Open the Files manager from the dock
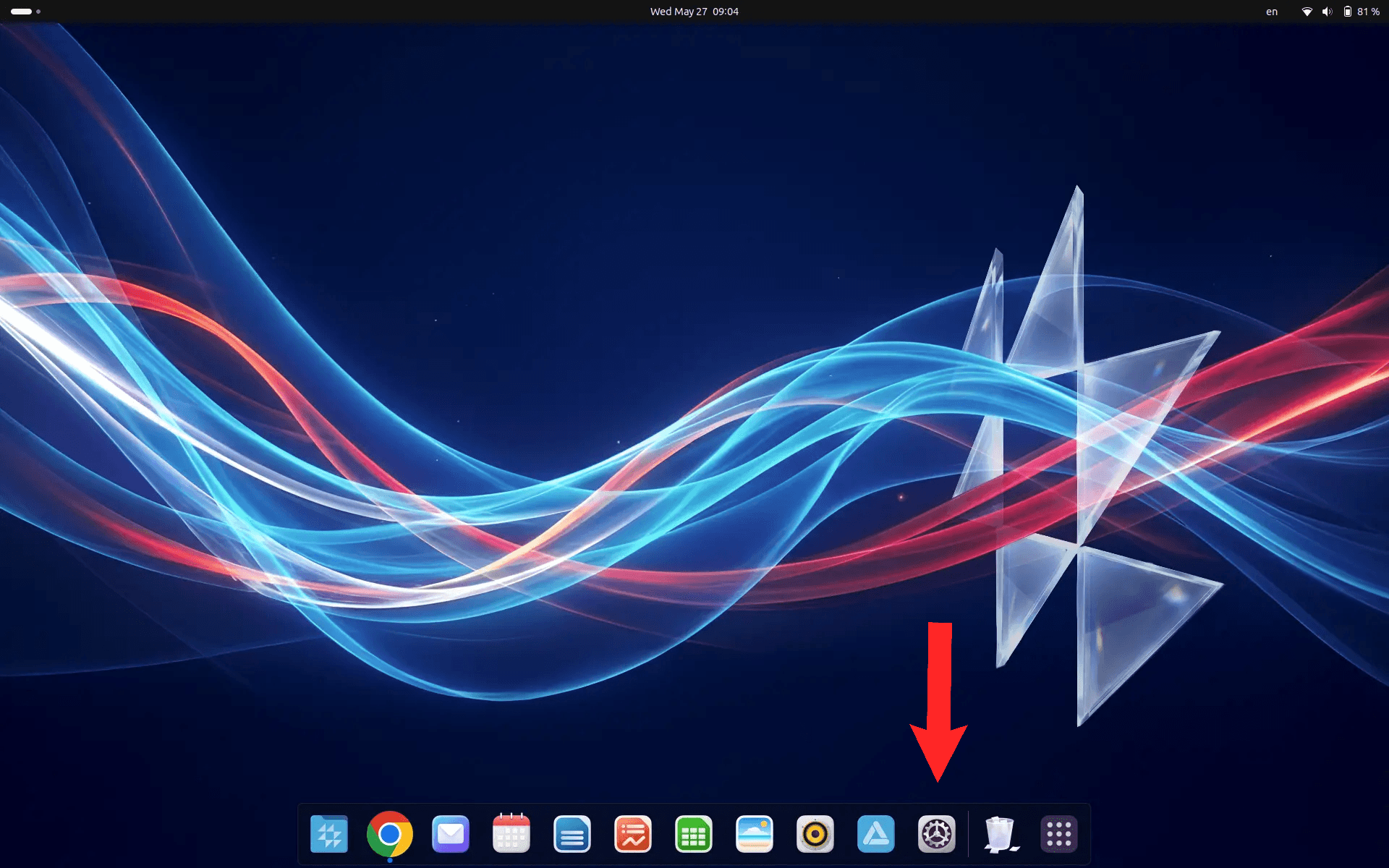Viewport: 1389px width, 868px height. 329,834
